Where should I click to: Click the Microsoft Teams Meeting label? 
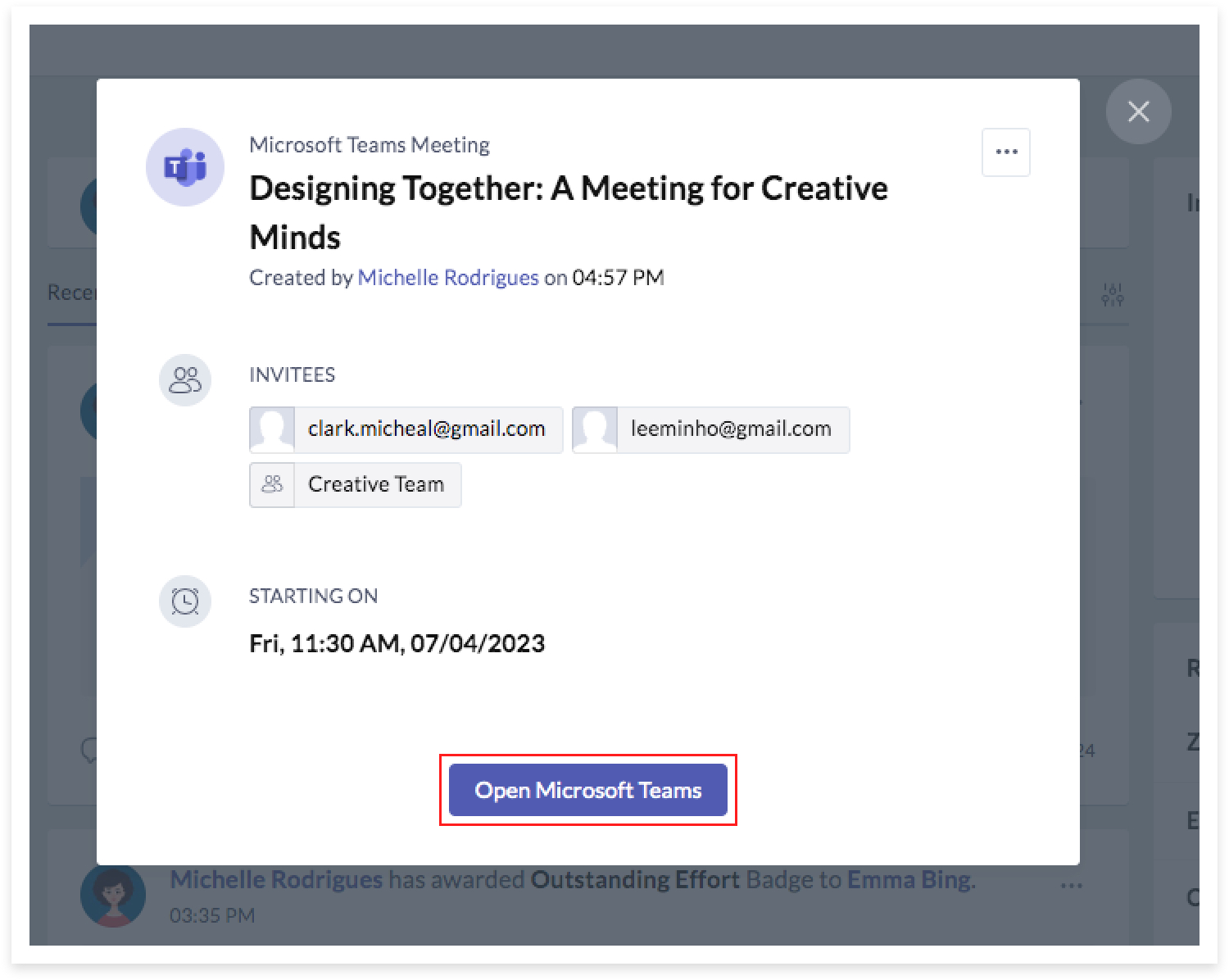click(x=370, y=145)
